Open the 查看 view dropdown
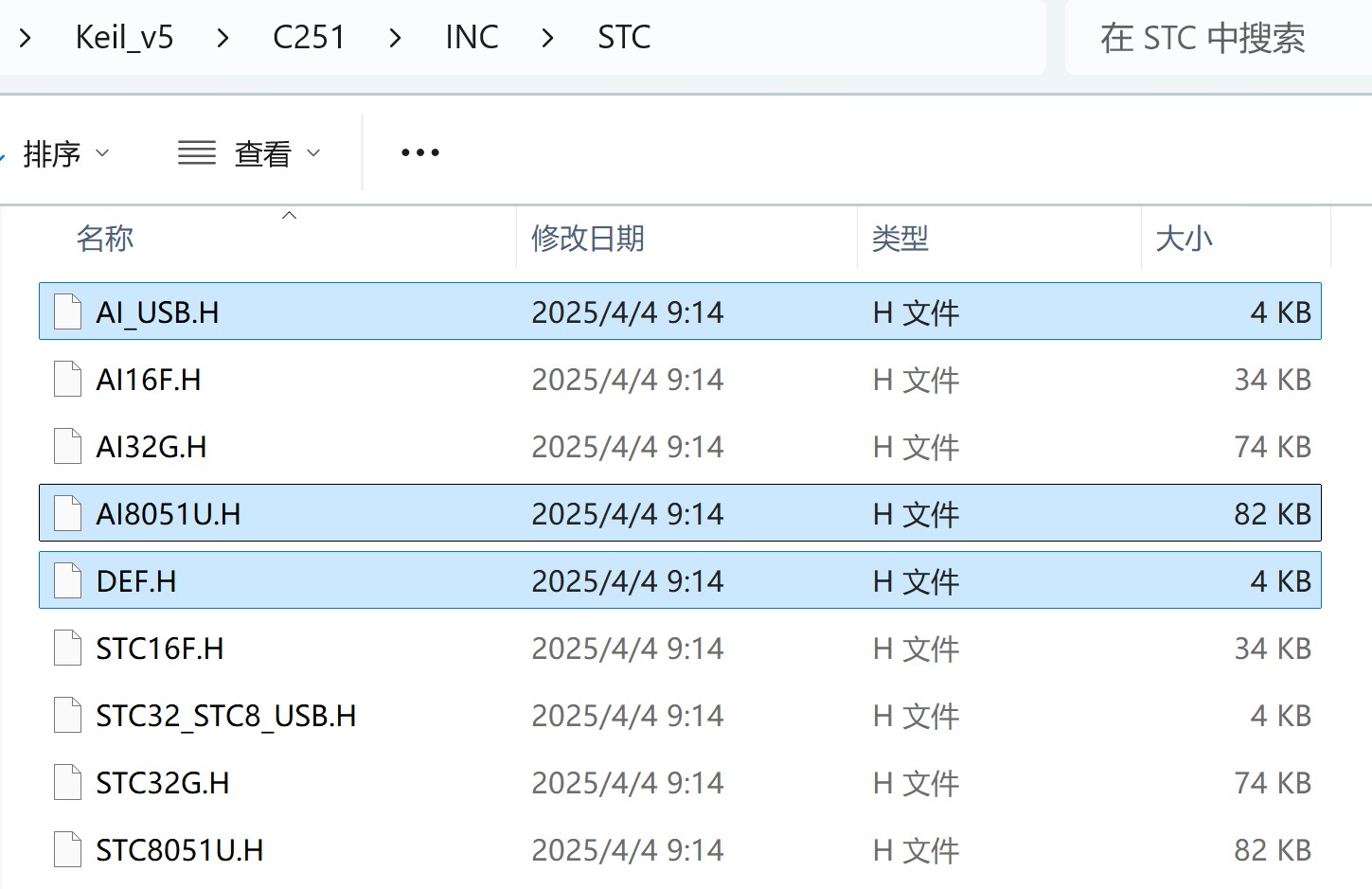The width and height of the screenshot is (1372, 889). 250,153
